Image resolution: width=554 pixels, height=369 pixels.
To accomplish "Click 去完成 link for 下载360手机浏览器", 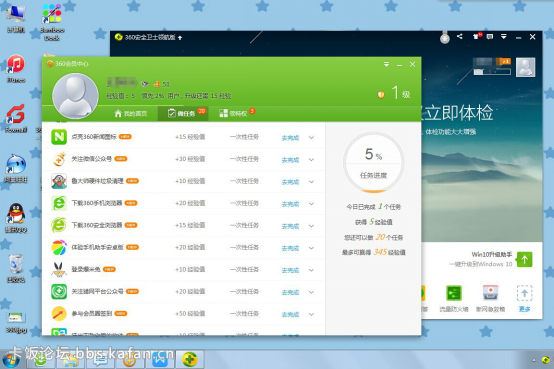I will tap(290, 204).
